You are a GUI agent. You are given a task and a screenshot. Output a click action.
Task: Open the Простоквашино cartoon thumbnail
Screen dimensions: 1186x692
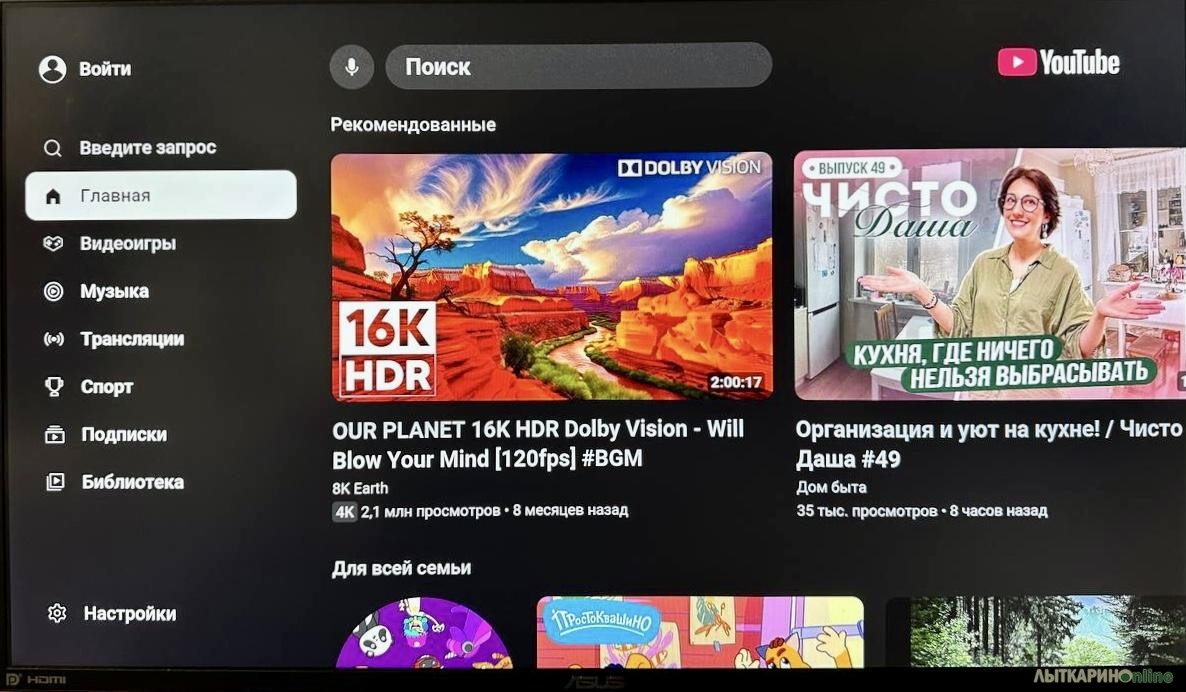click(x=700, y=632)
